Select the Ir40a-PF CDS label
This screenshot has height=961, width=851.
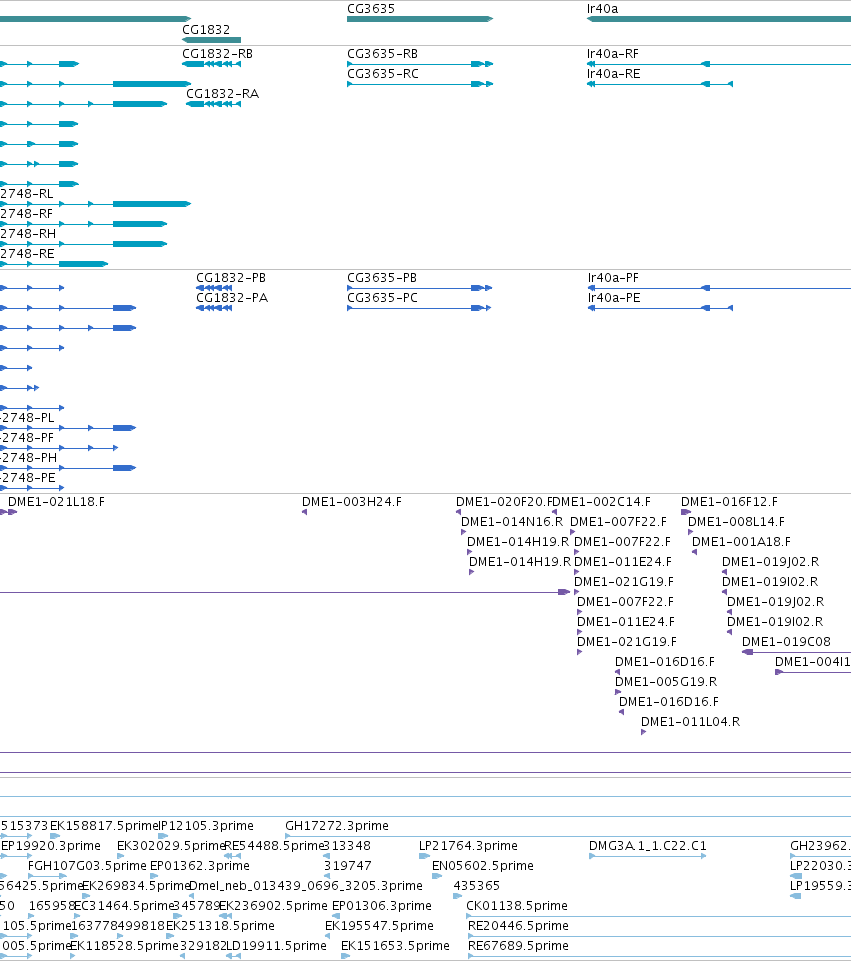point(613,278)
